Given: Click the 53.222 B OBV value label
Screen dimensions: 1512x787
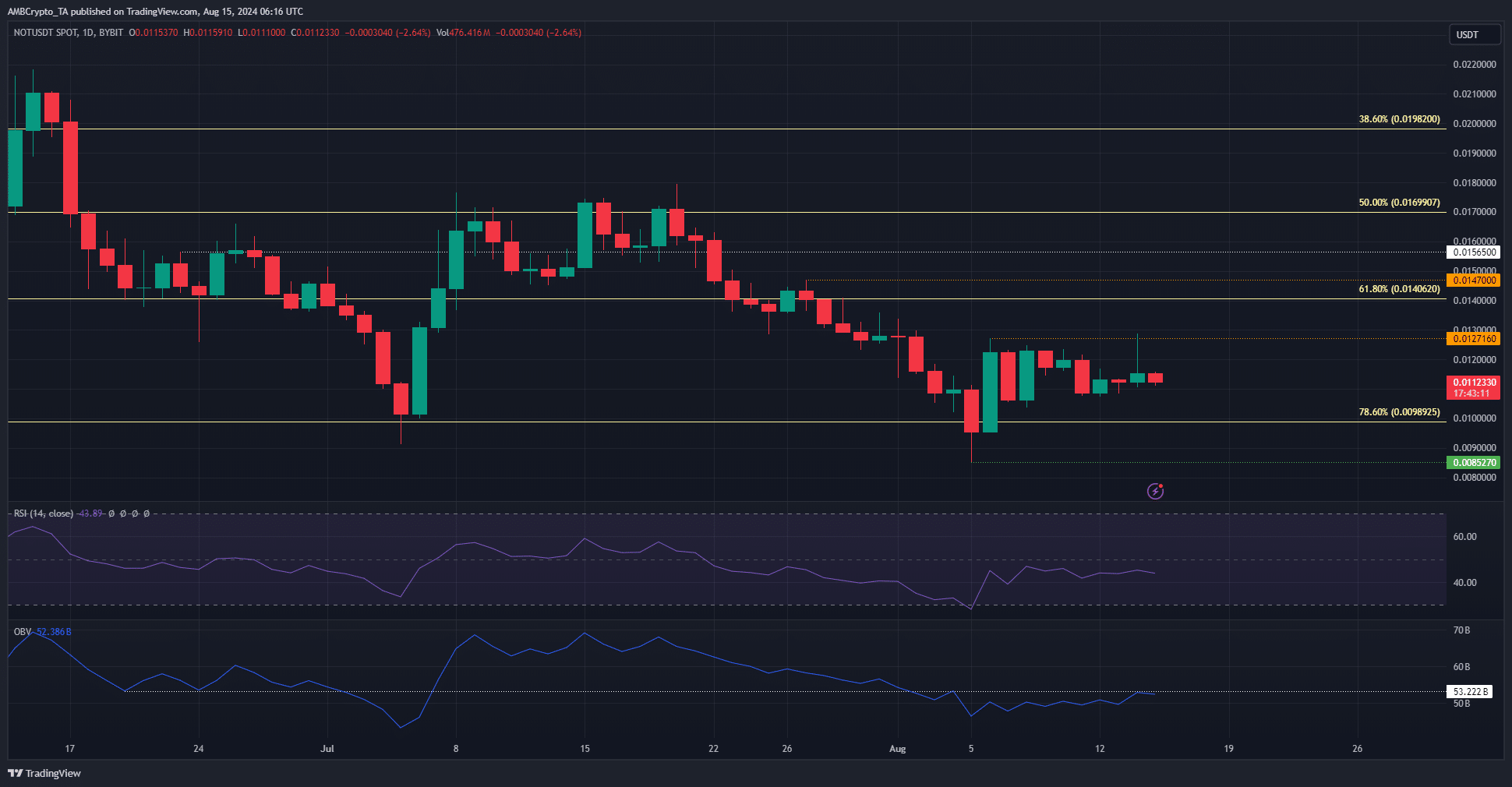Looking at the screenshot, I should click(1469, 691).
